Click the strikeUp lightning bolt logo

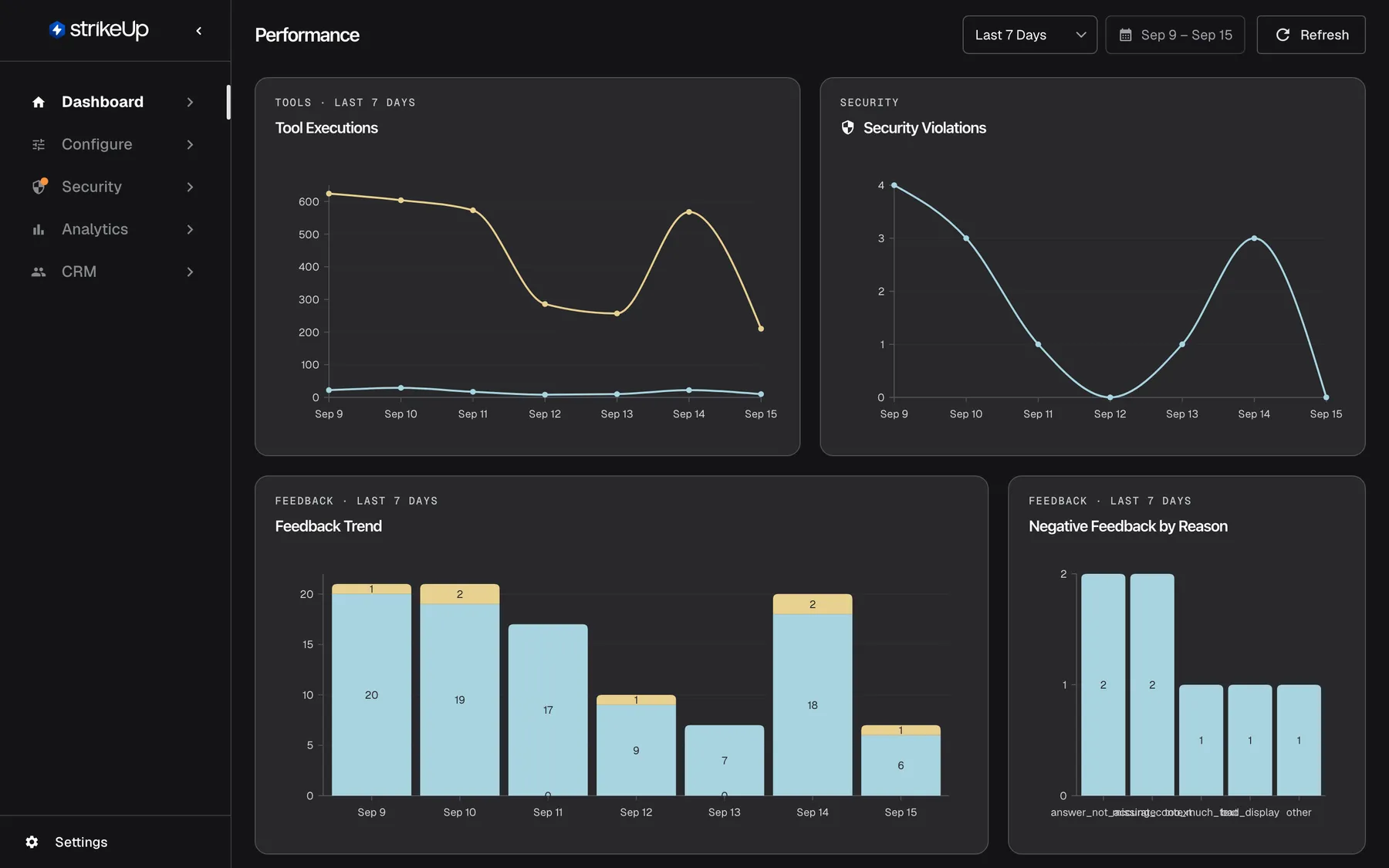click(56, 29)
